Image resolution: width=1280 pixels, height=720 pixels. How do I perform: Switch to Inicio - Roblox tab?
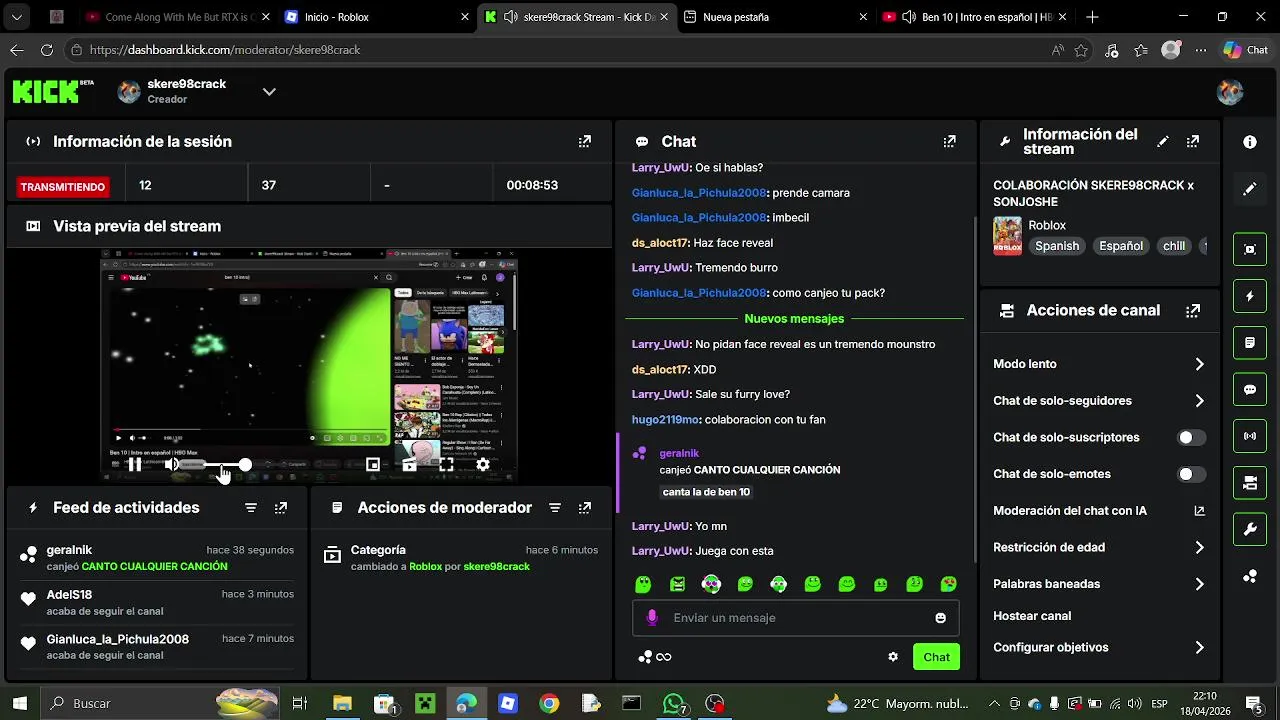[x=376, y=17]
